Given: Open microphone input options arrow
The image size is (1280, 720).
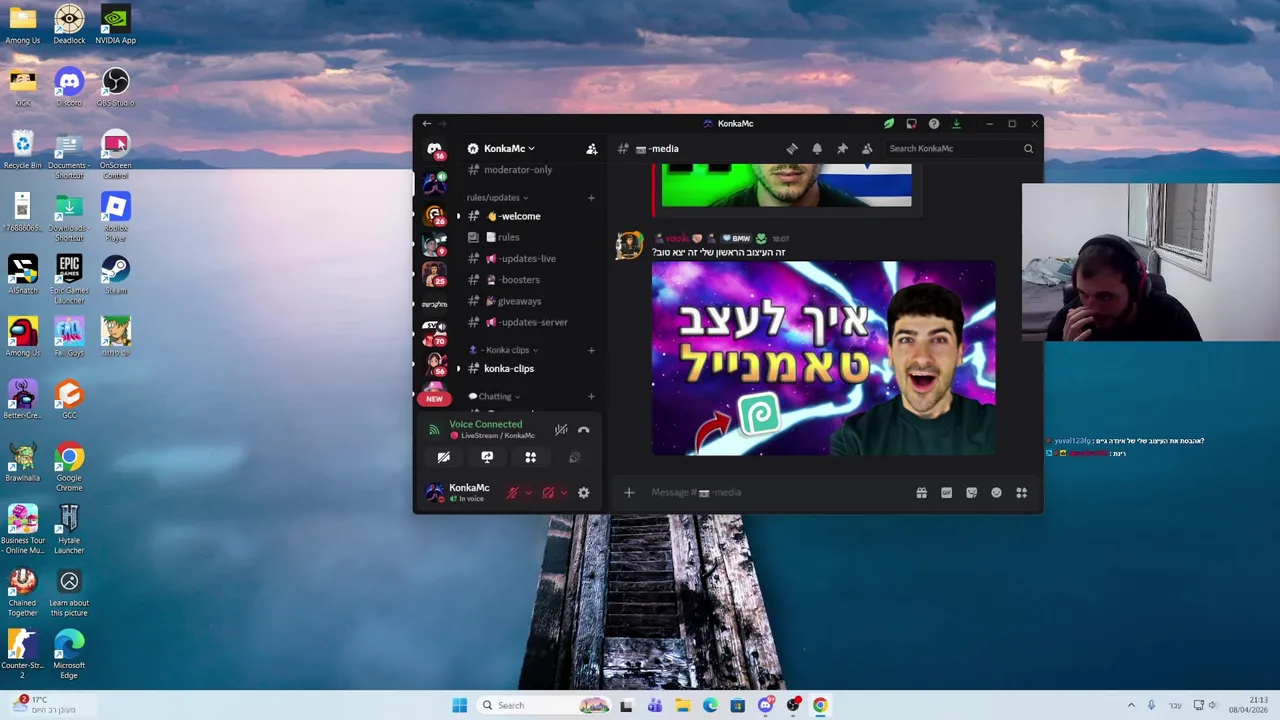Looking at the screenshot, I should [x=528, y=493].
